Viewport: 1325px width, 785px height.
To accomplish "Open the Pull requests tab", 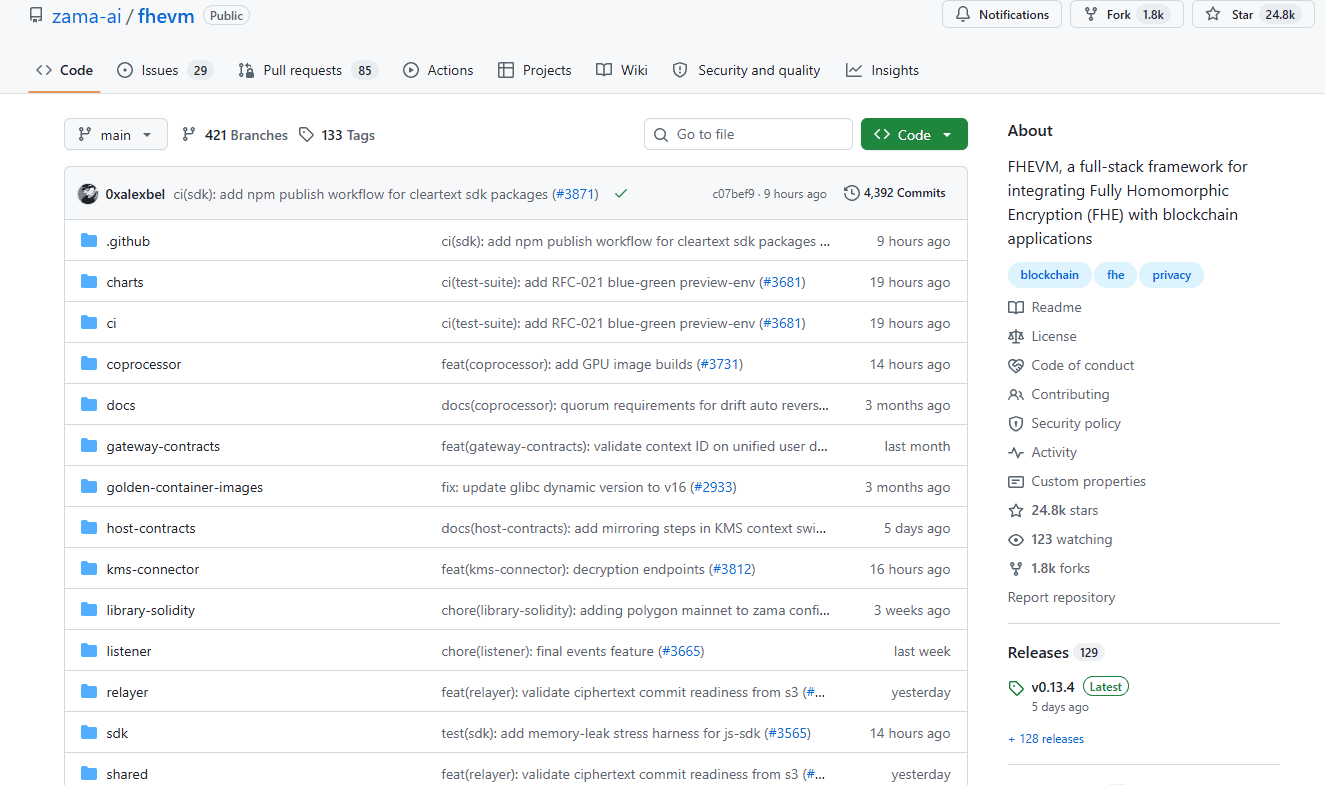I will tap(307, 70).
